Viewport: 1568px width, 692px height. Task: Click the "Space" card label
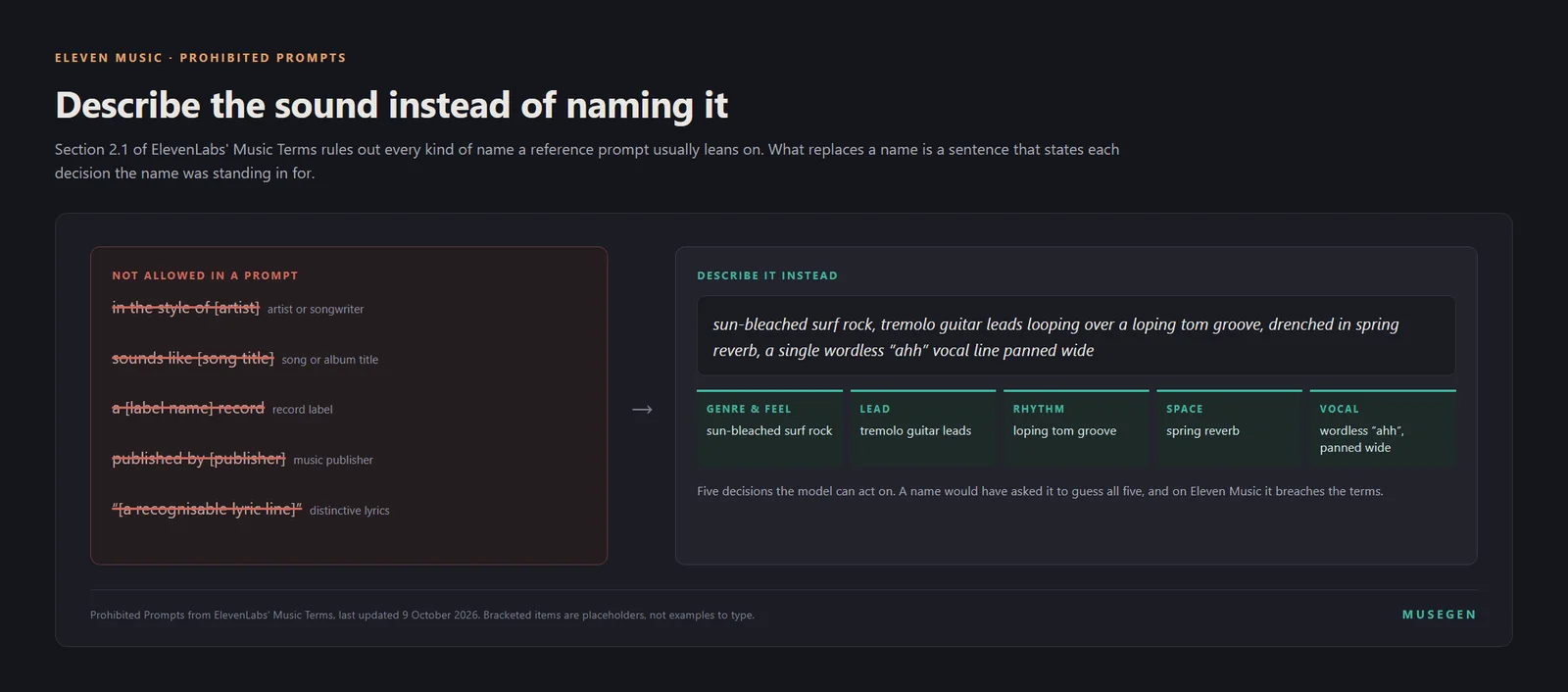[x=1185, y=409]
